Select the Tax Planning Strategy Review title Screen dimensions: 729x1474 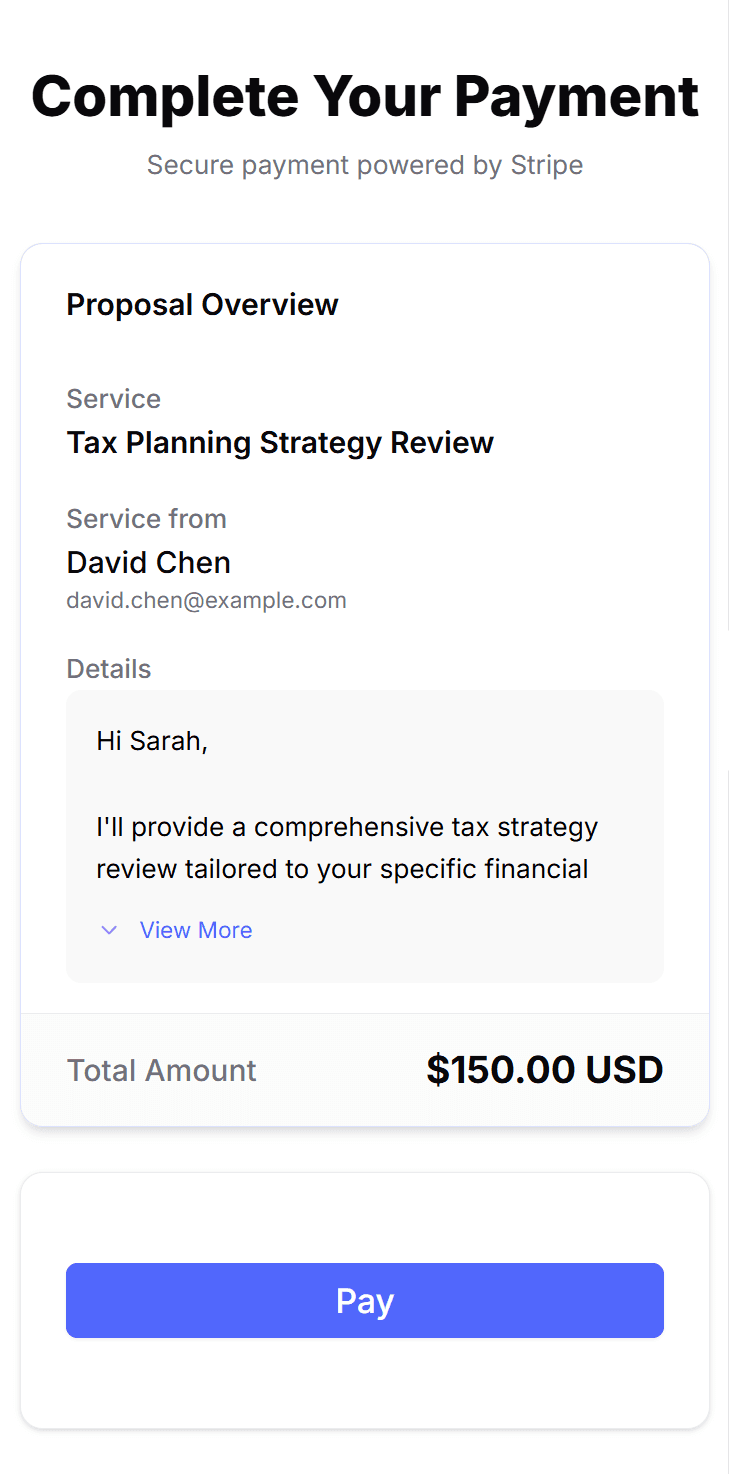point(280,442)
